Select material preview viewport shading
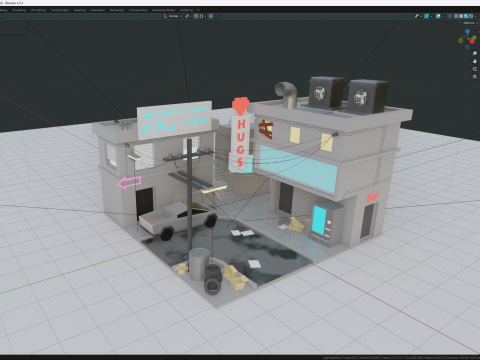Viewport: 480px width, 360px height. click(x=466, y=16)
